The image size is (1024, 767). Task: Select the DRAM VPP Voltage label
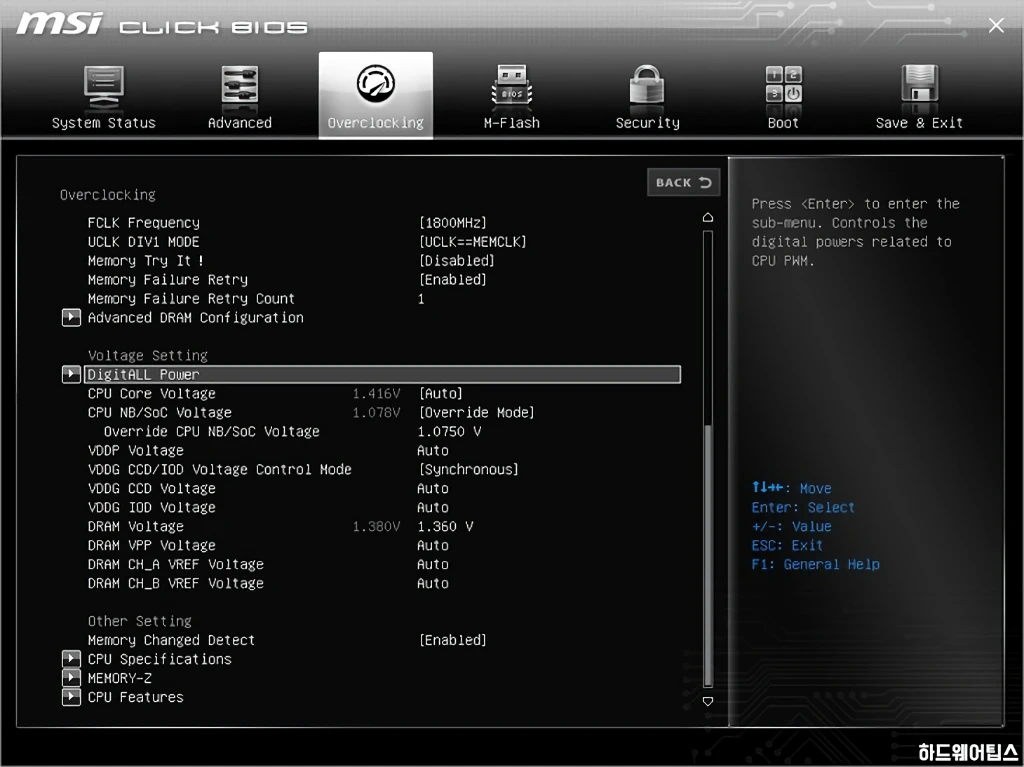coord(152,545)
